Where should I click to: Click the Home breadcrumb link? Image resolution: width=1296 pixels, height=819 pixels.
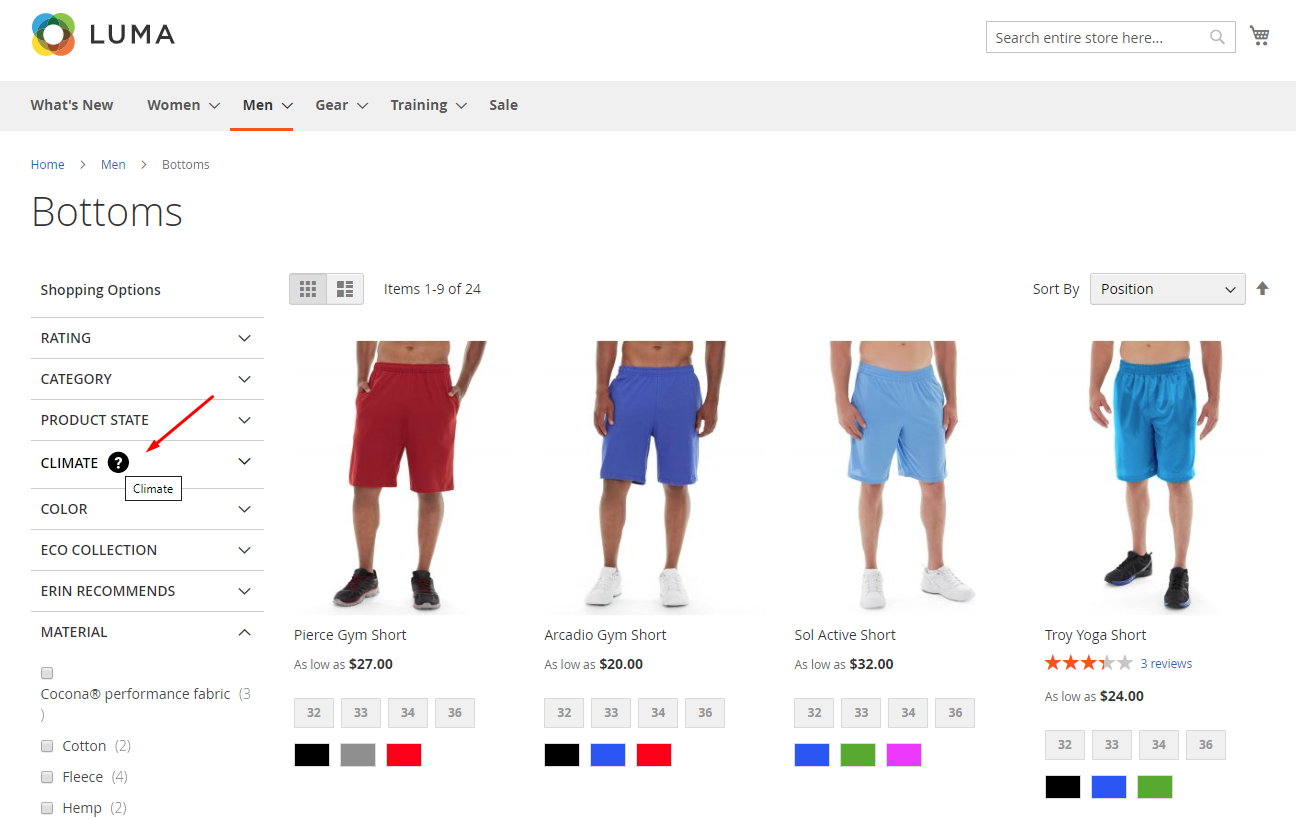tap(47, 165)
